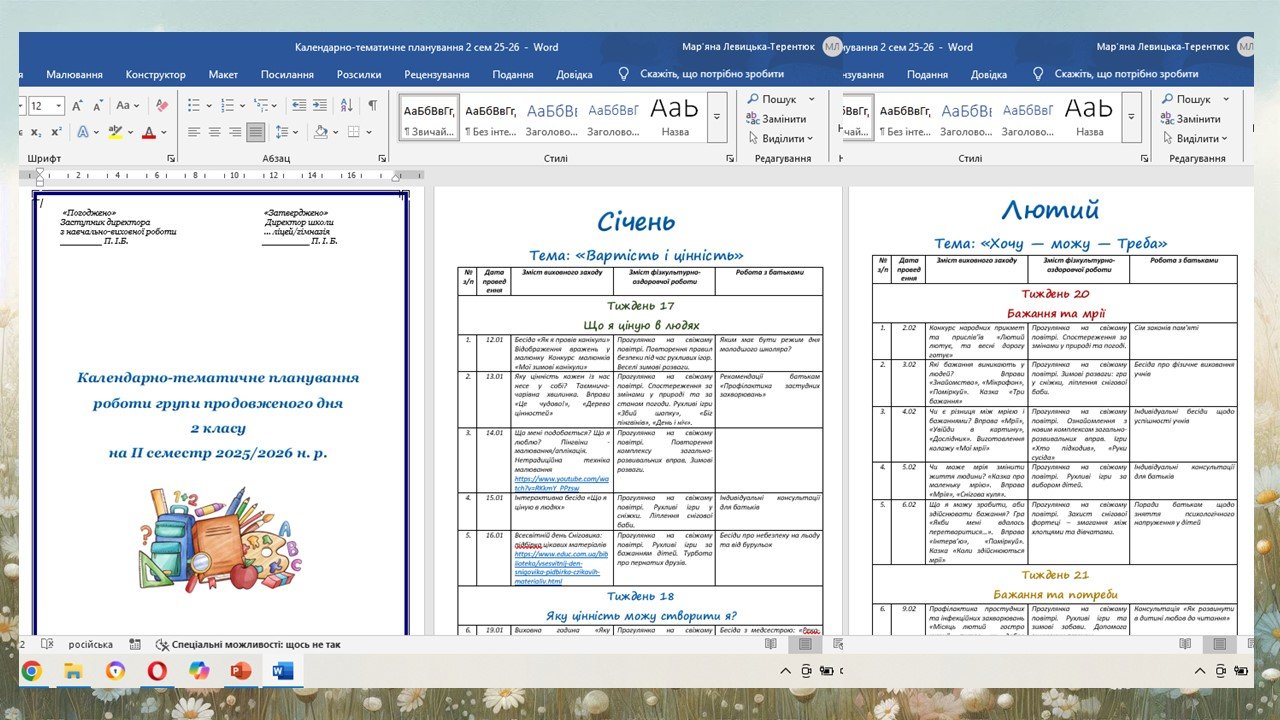Open the Конструктор ribbon tab
Screen dimensions: 1280x720
point(155,74)
